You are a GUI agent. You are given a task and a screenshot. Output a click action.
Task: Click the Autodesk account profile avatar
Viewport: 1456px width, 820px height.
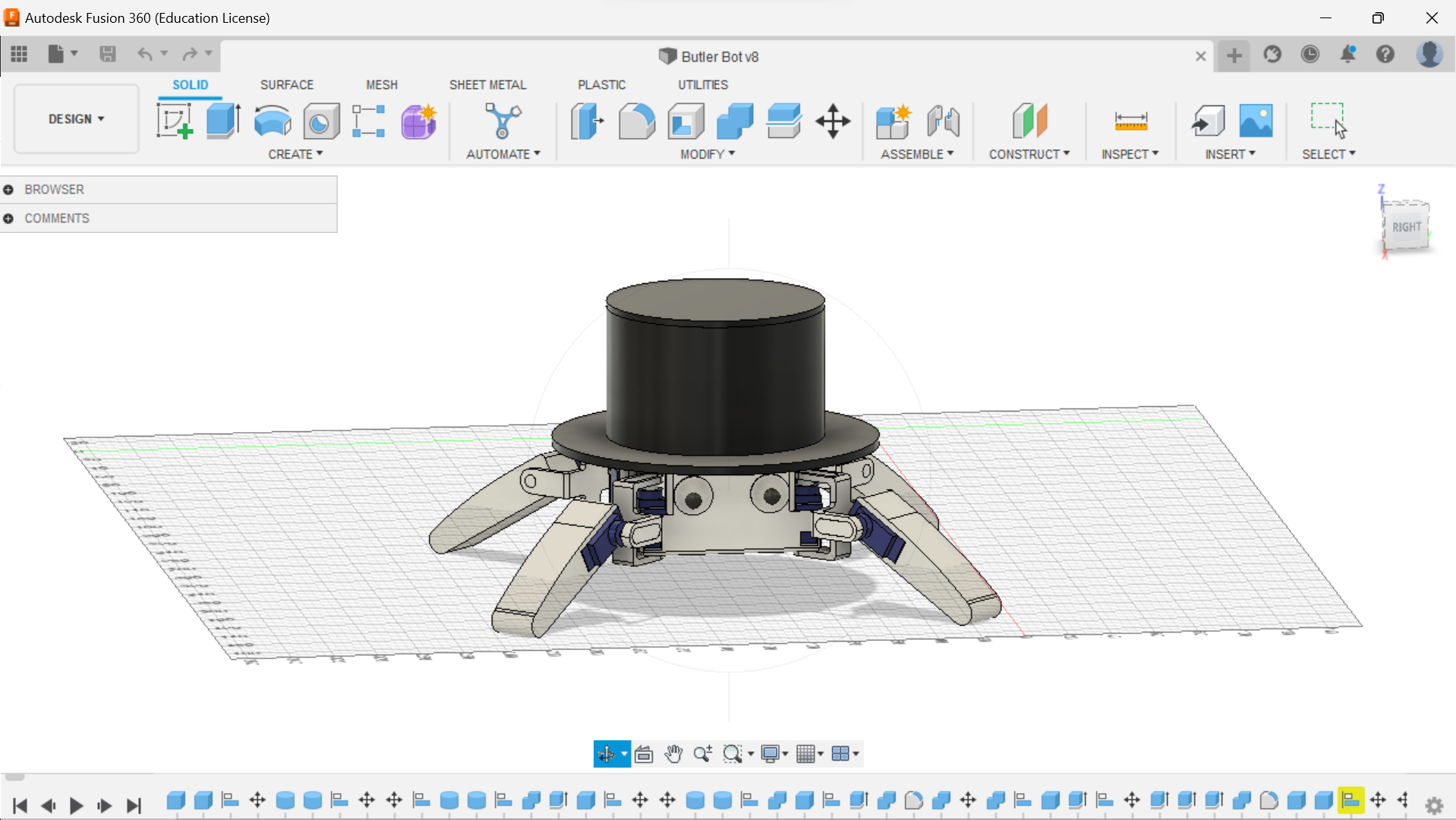pyautogui.click(x=1430, y=54)
